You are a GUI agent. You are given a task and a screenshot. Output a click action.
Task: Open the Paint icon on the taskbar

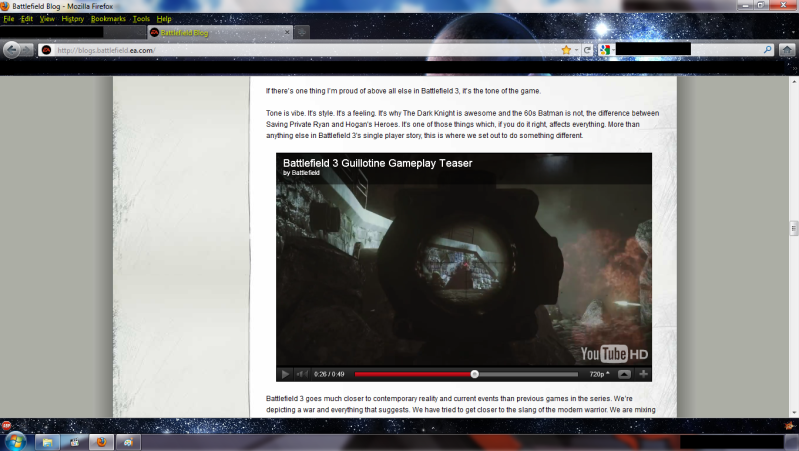(128, 442)
